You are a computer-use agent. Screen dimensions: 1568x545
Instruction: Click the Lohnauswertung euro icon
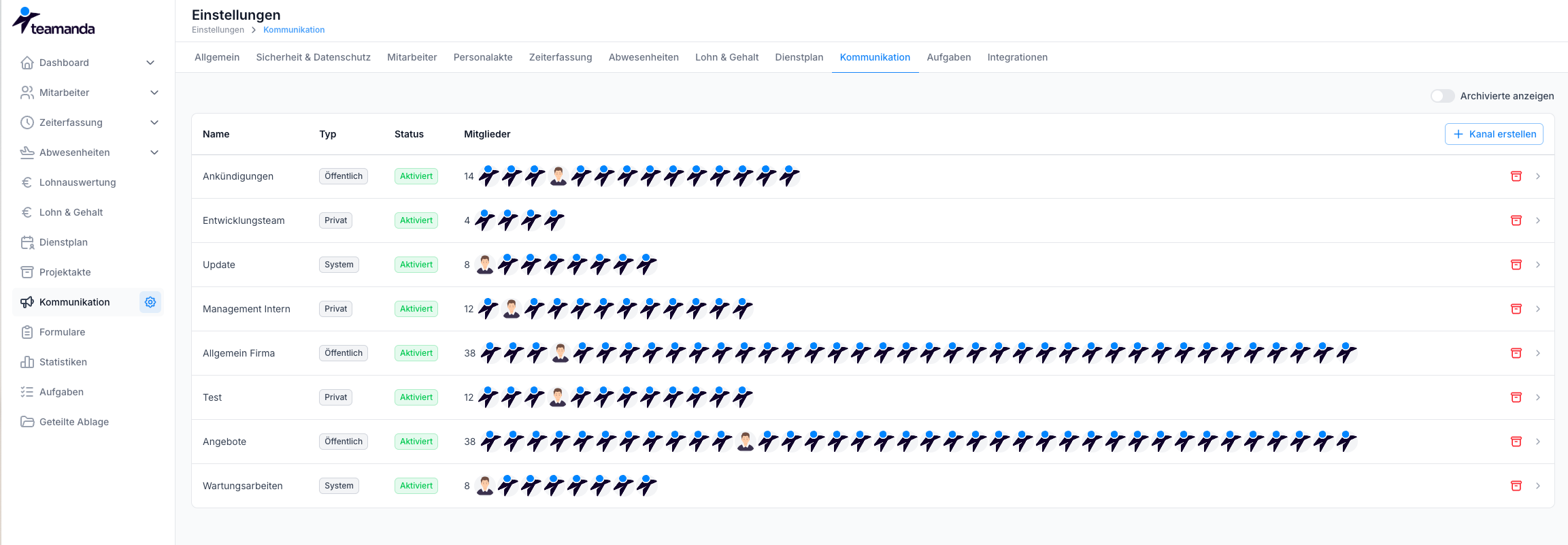point(27,182)
